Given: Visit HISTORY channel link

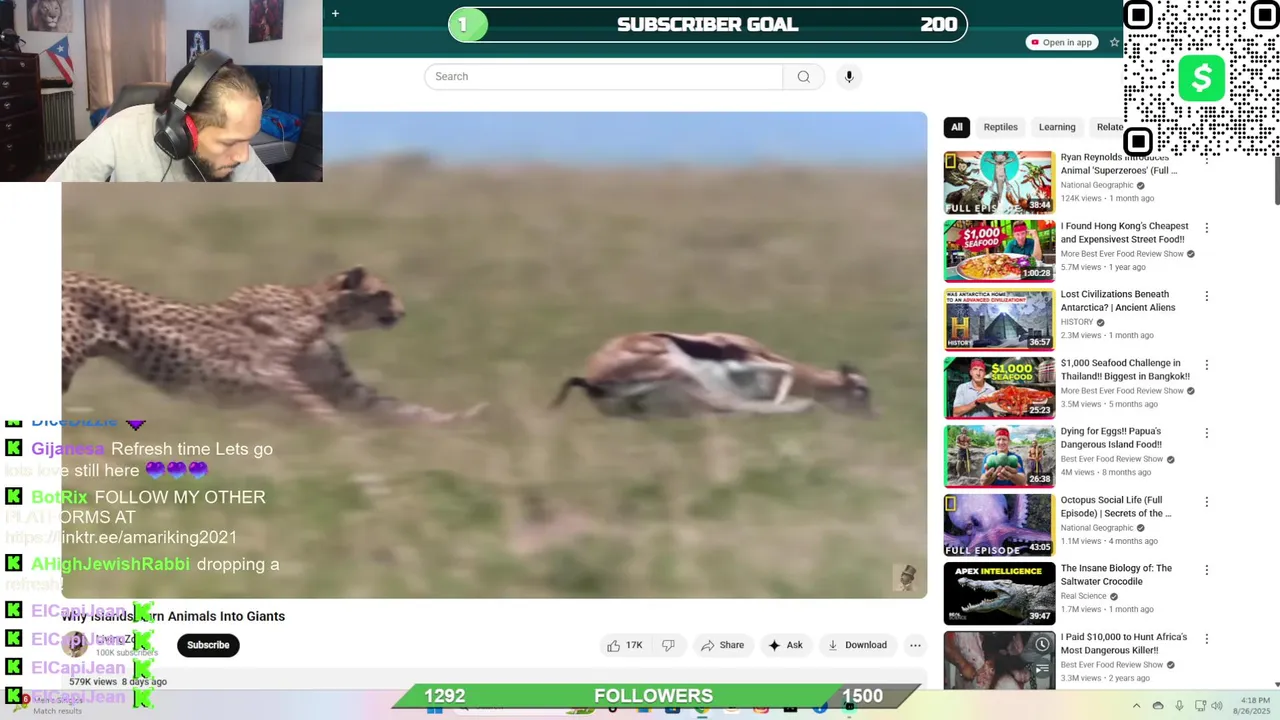Looking at the screenshot, I should click(x=1077, y=322).
